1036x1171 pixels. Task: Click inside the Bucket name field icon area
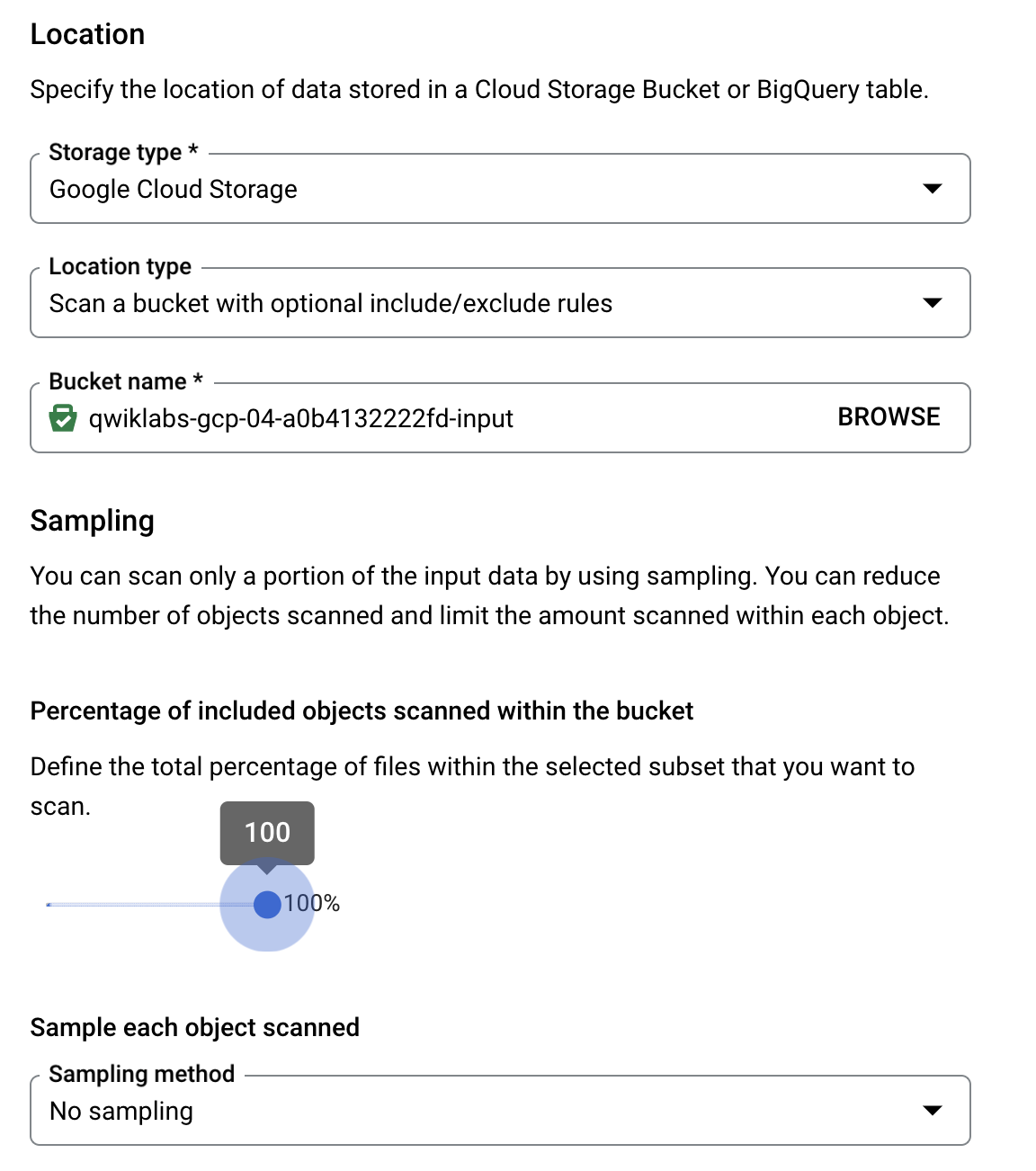point(61,418)
